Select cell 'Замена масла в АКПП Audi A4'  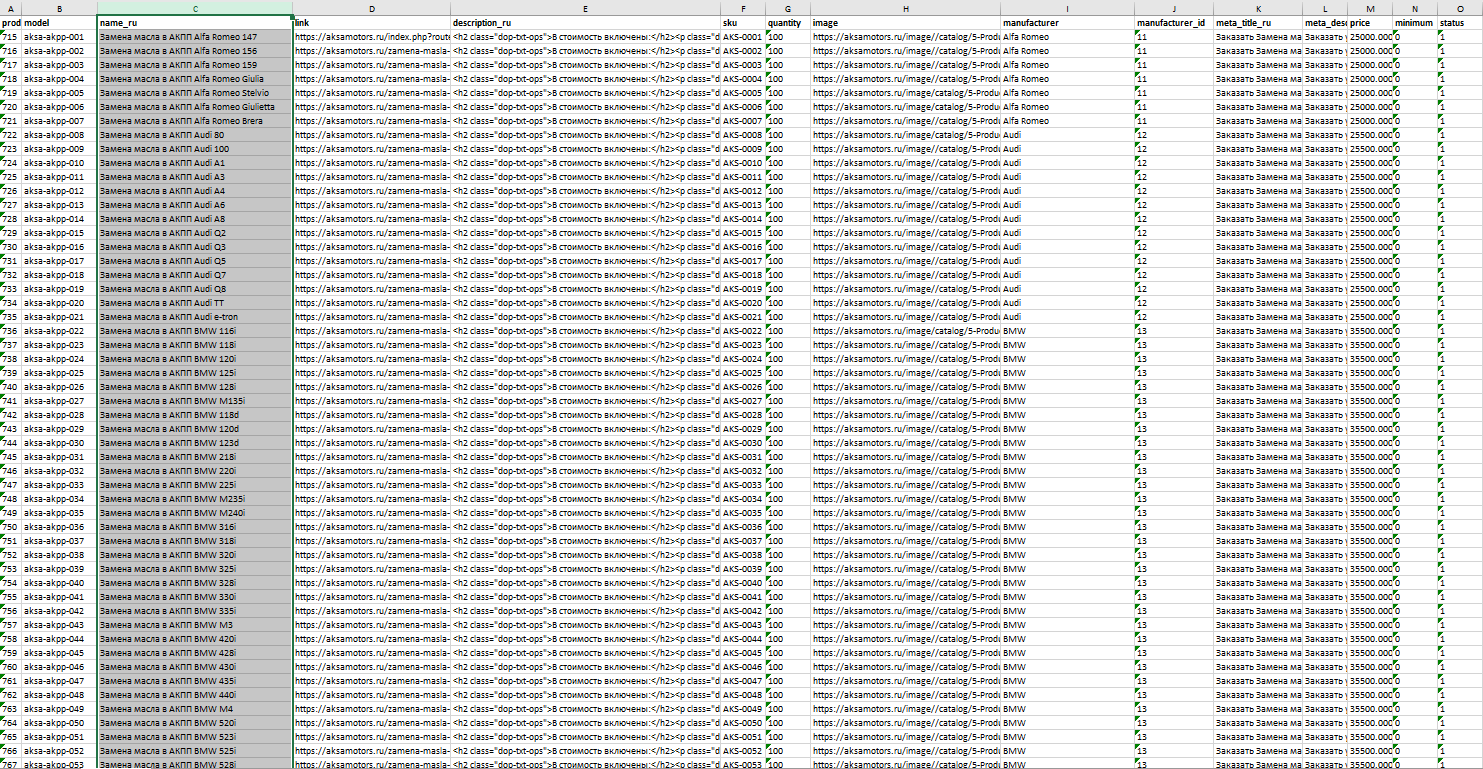195,190
